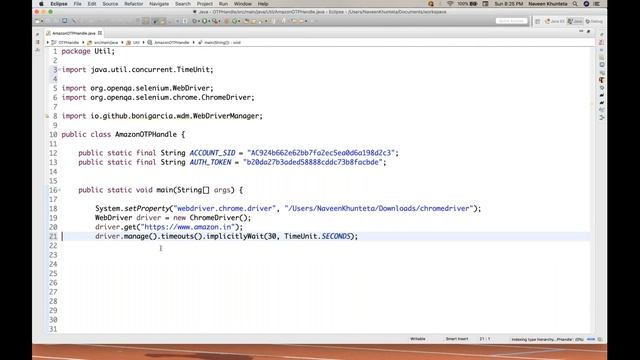Click the 'Writable' status bar entry

tap(418, 339)
